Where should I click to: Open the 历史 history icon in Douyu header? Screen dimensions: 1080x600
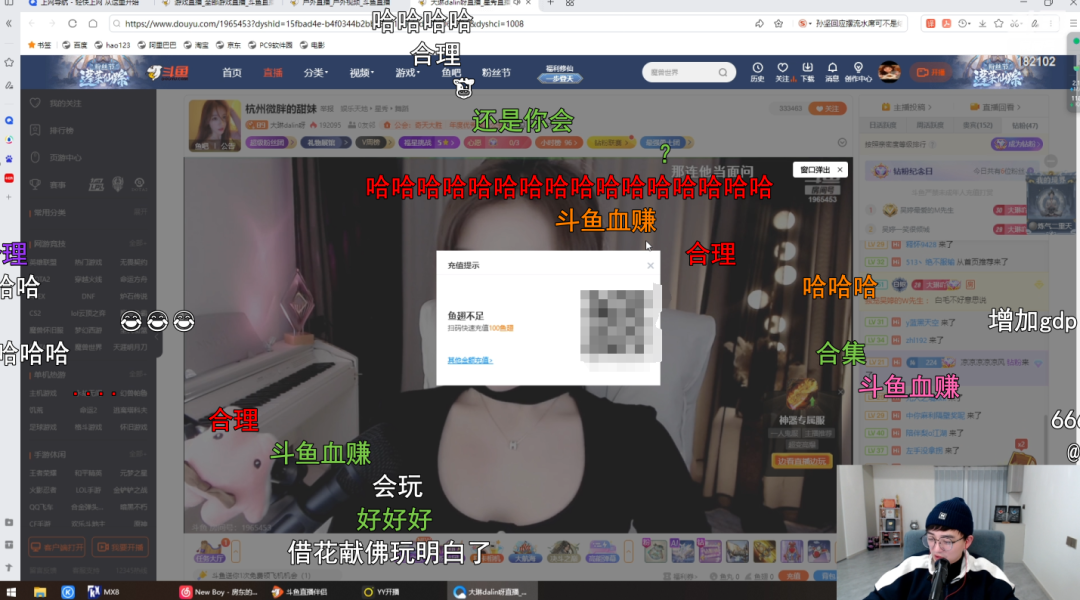(x=757, y=72)
